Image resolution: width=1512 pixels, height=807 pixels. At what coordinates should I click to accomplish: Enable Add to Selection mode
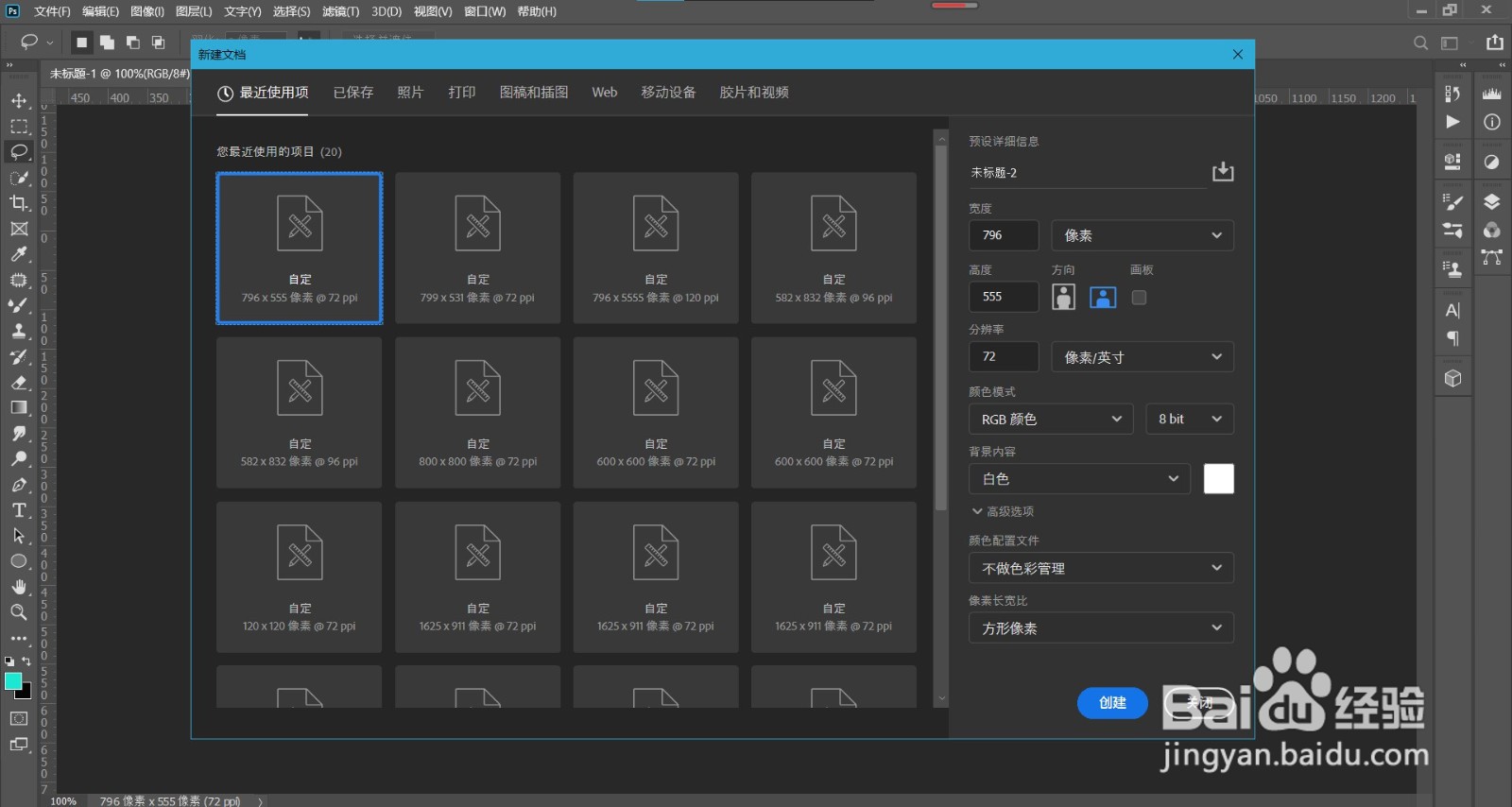click(107, 43)
